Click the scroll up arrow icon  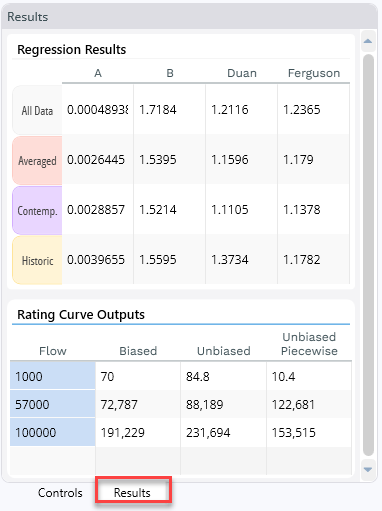tap(368, 41)
